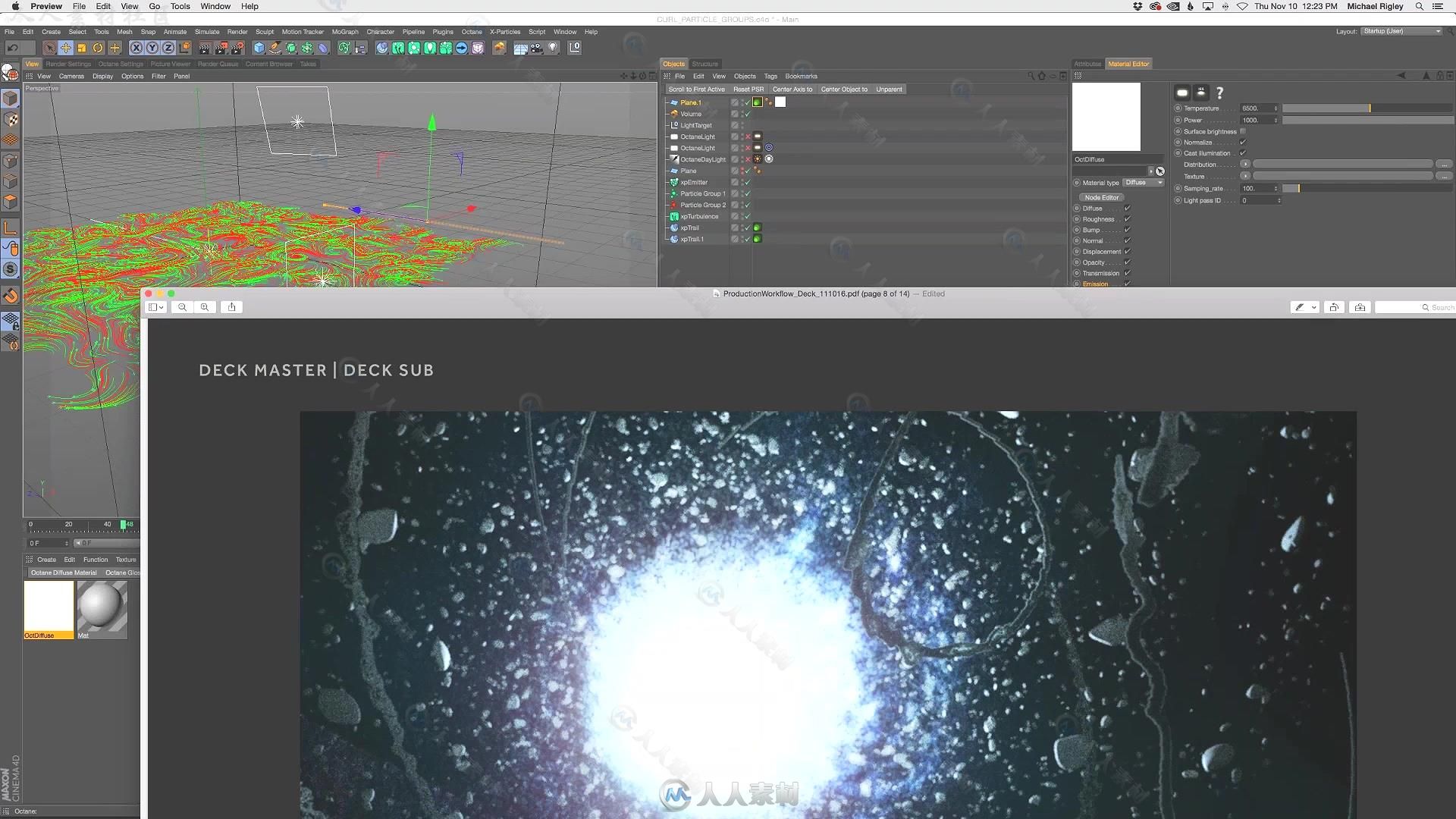Click the question mark help icon in Material Editor
Viewport: 1456px width, 819px height.
(x=1219, y=93)
